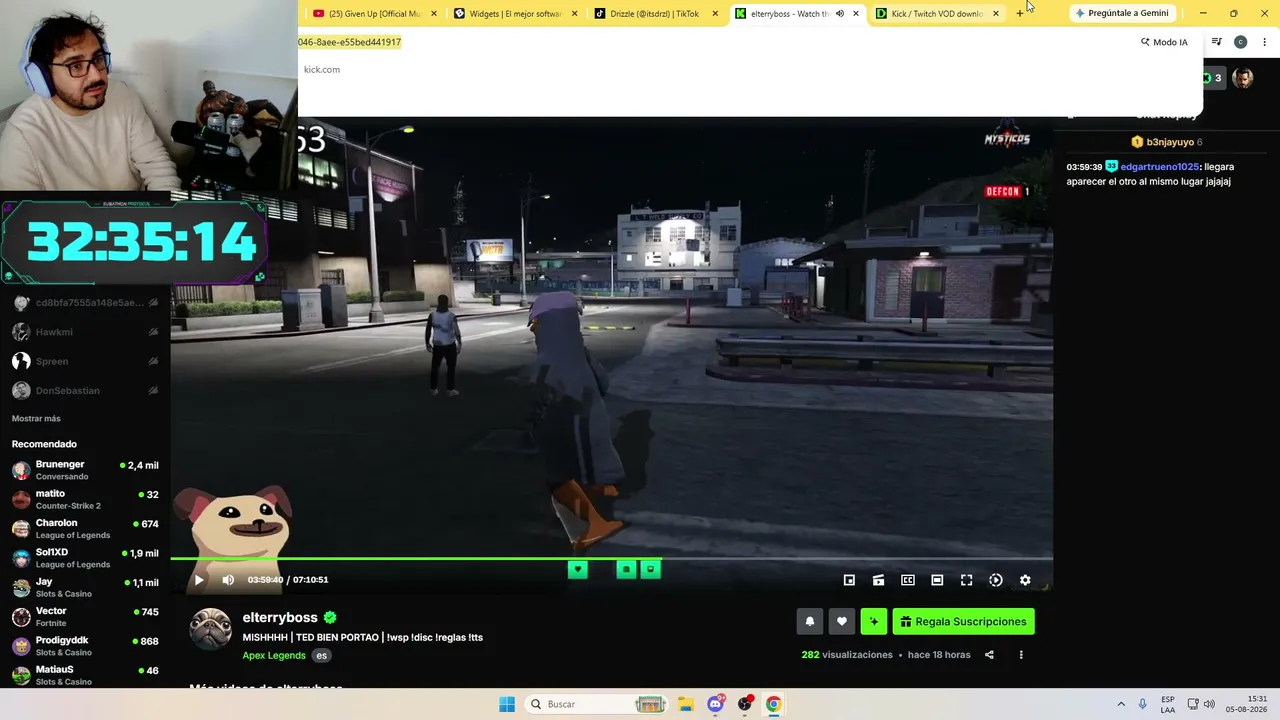The image size is (1280, 720).
Task: Mute audio on the elterryboss tab
Action: (x=840, y=14)
